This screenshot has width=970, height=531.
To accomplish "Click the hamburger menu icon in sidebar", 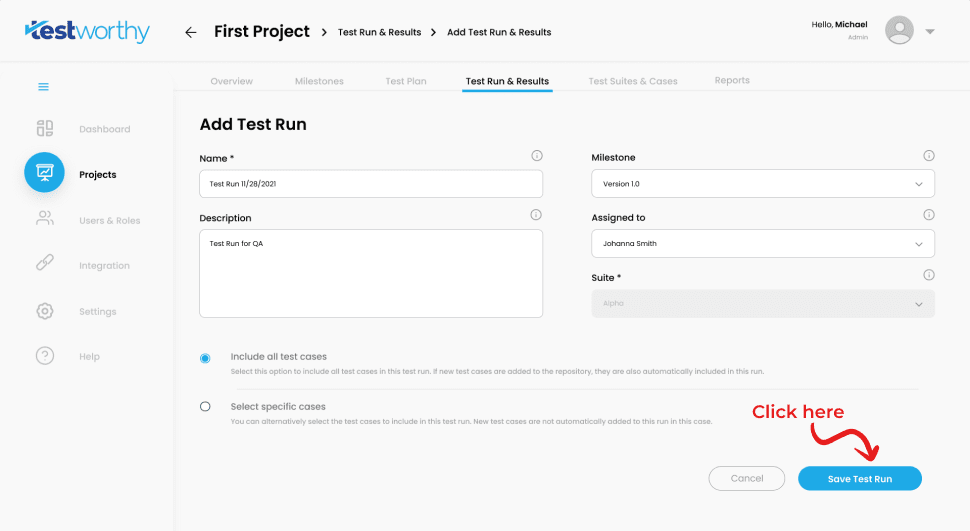I will 44,87.
